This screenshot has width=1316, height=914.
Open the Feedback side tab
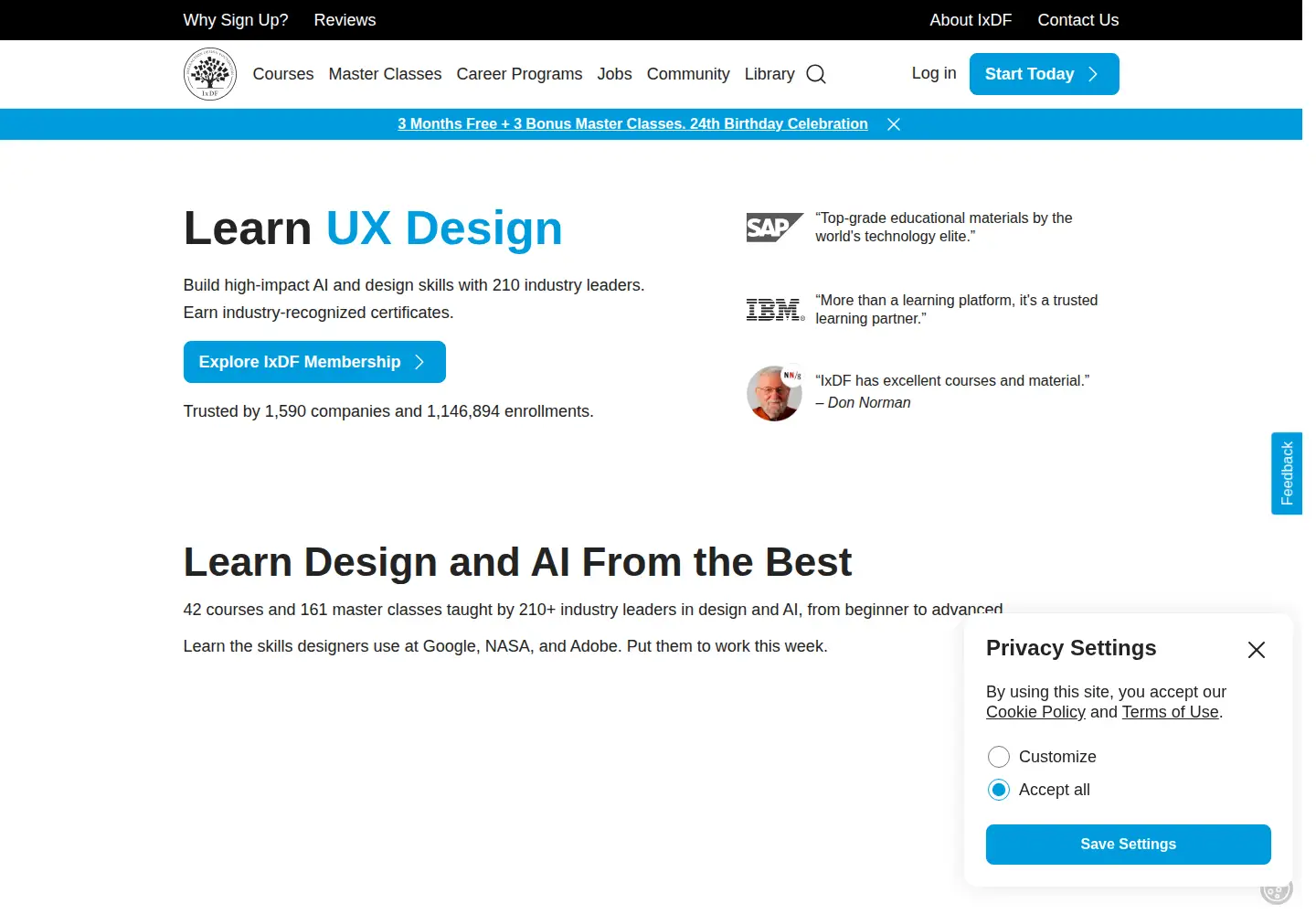(x=1287, y=473)
